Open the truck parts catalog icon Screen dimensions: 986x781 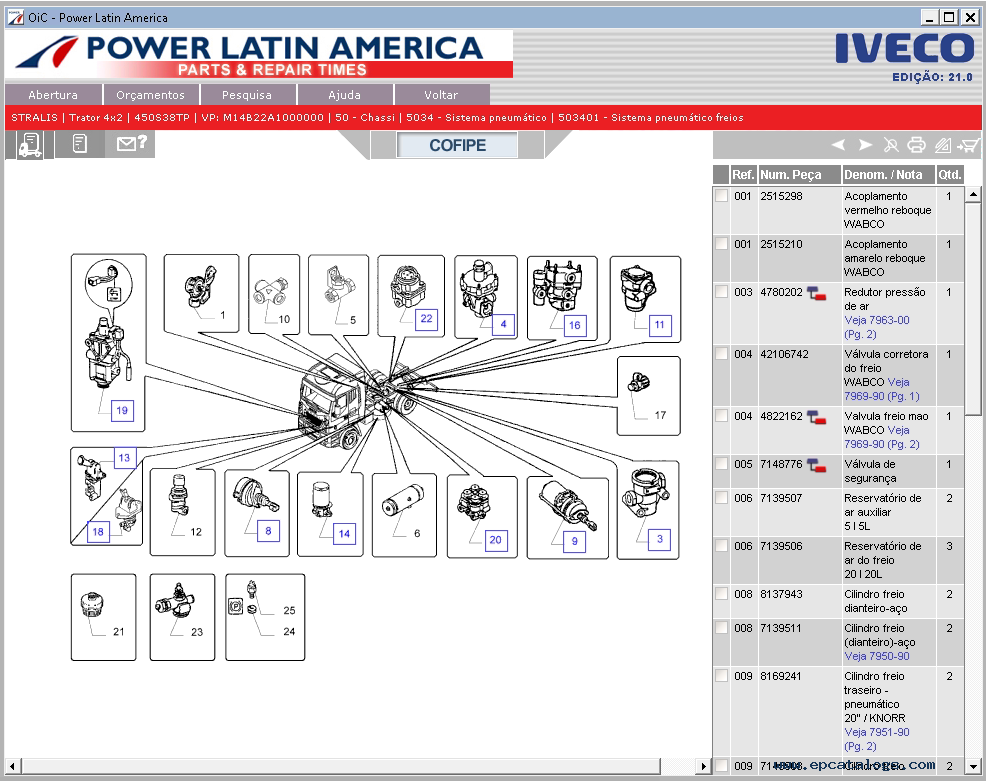point(30,145)
